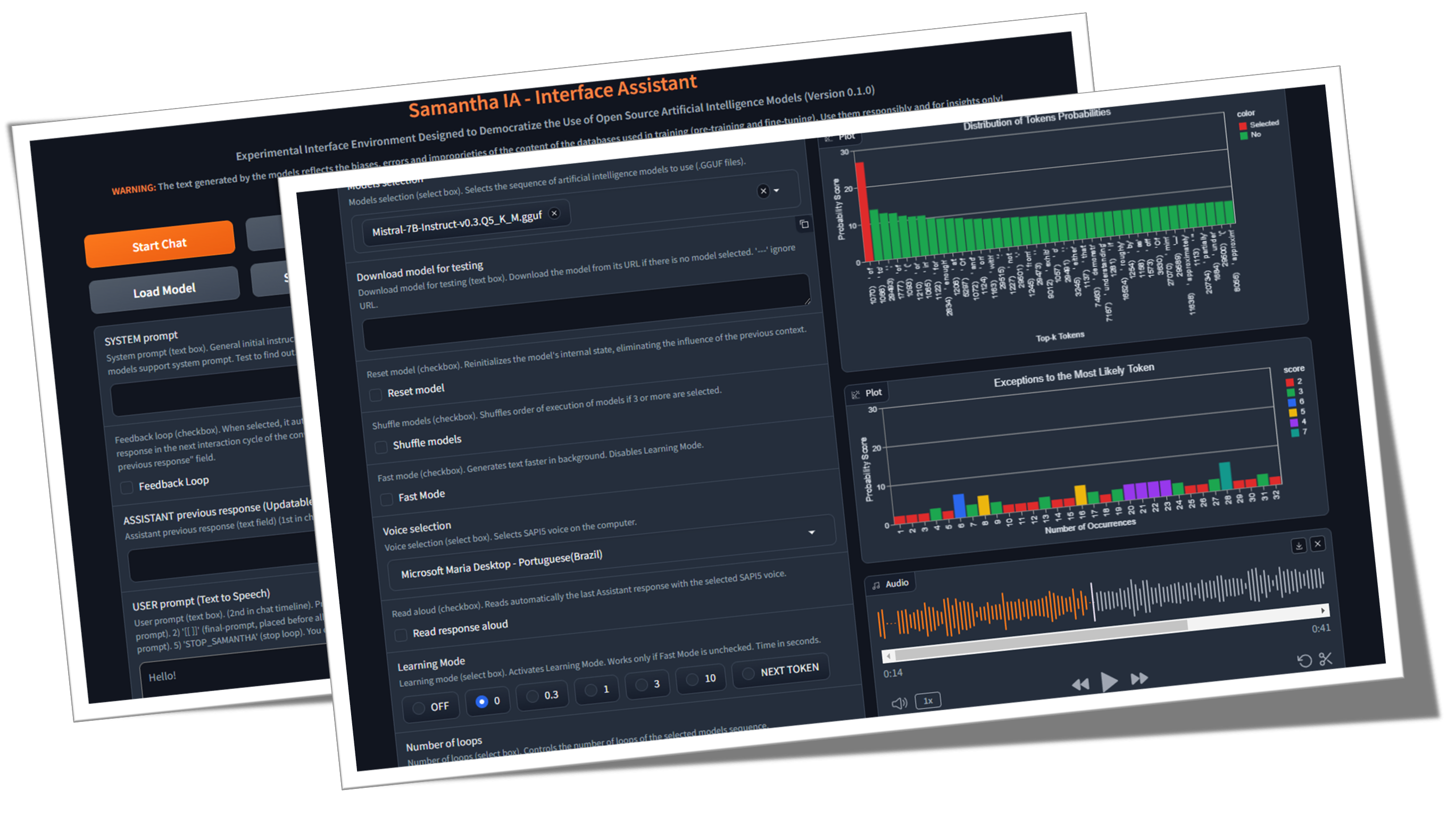Rewind the audio playback
The height and width of the screenshot is (840, 1447).
point(1080,685)
